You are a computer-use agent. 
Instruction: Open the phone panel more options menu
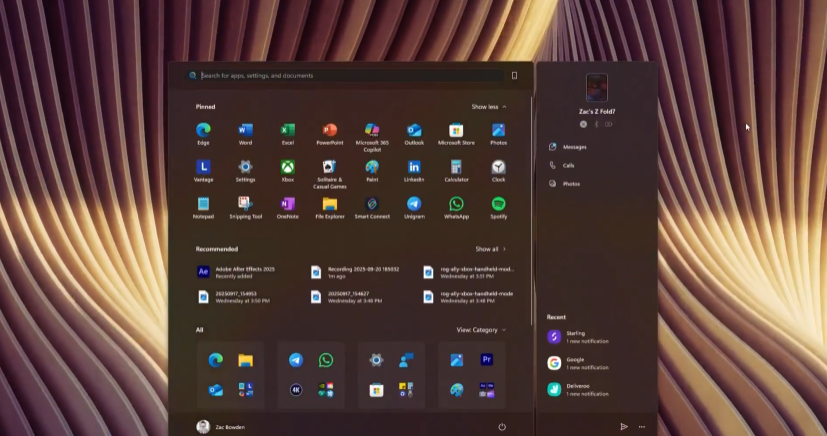(x=642, y=427)
